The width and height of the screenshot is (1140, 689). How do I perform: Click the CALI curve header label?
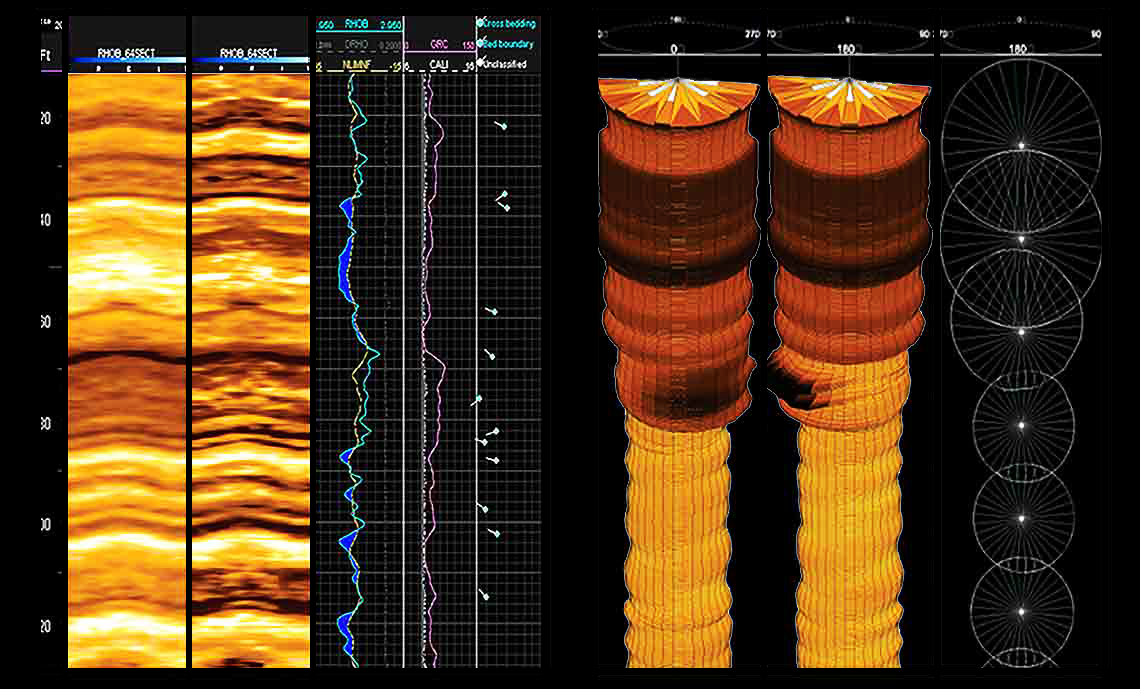click(439, 65)
